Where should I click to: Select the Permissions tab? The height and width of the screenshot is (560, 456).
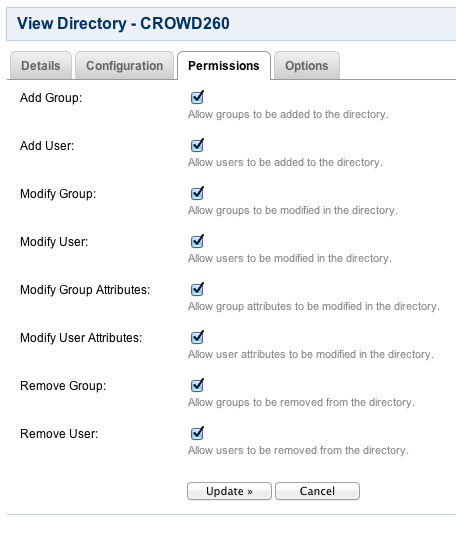point(224,66)
